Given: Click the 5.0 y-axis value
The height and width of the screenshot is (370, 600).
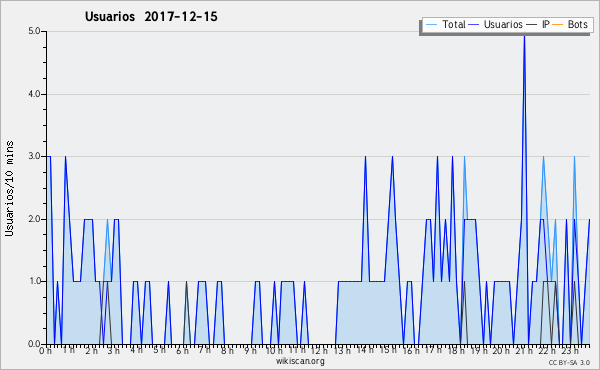Looking at the screenshot, I should 34,31.
